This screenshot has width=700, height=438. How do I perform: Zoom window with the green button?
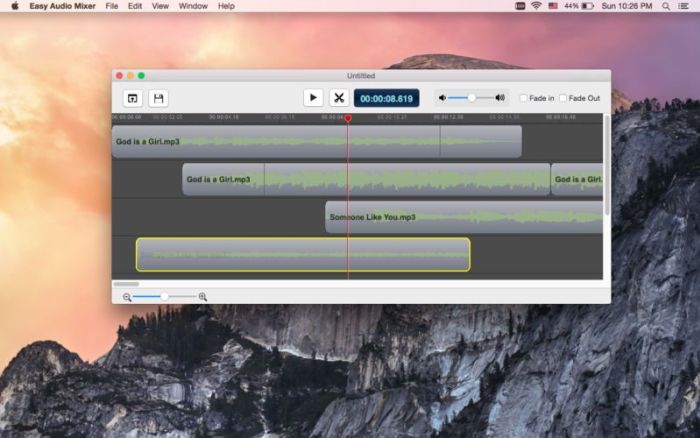click(x=142, y=76)
